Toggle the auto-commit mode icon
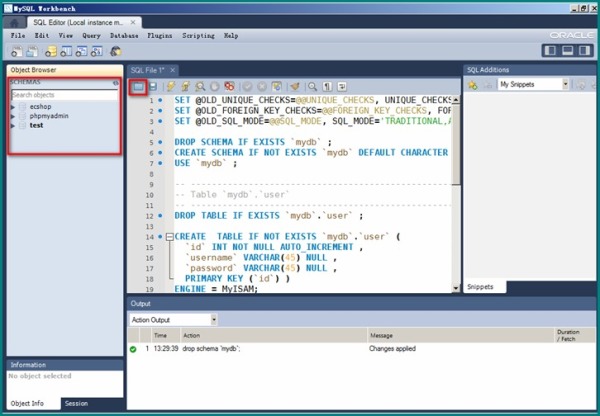 pyautogui.click(x=277, y=87)
